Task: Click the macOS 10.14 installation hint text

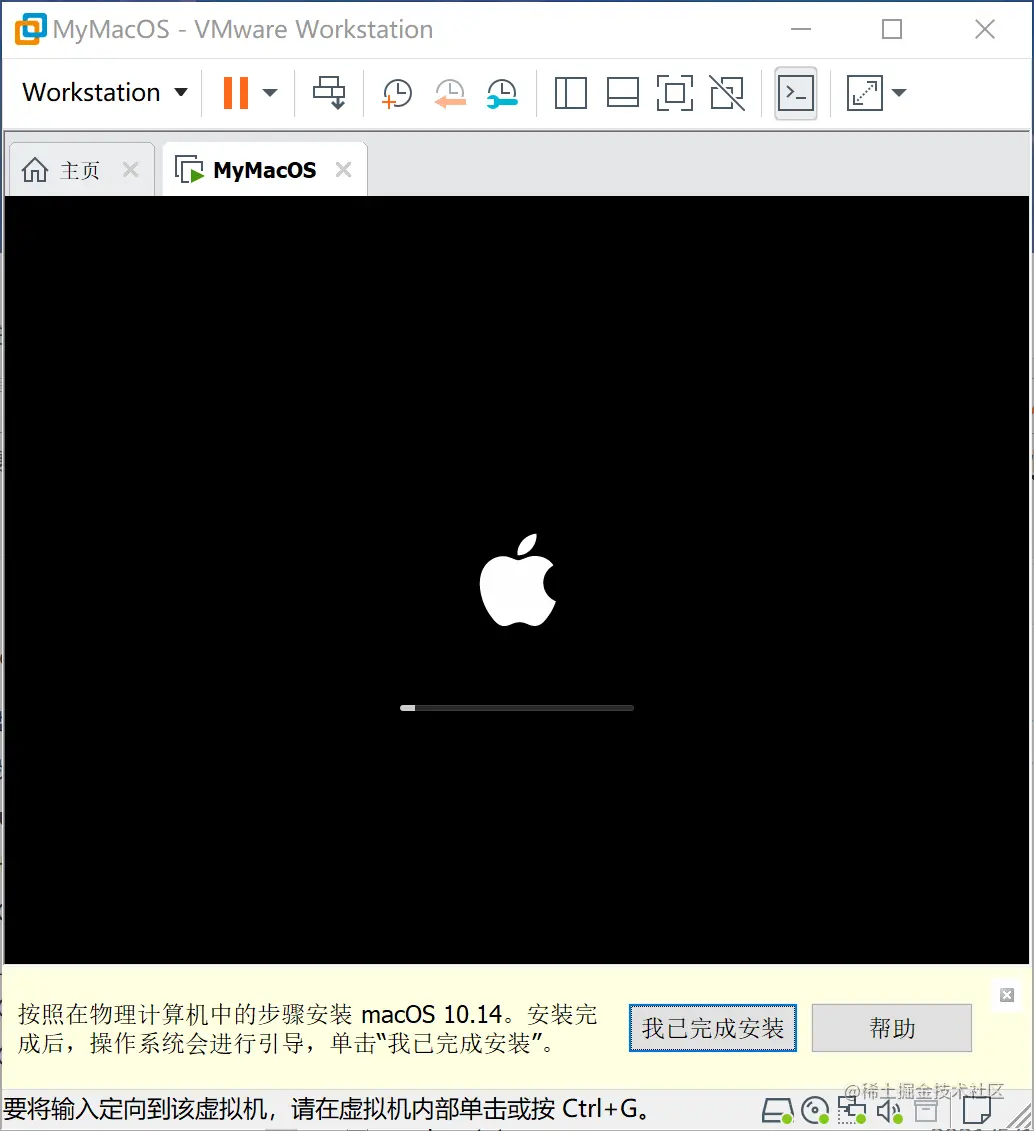Action: 307,1029
